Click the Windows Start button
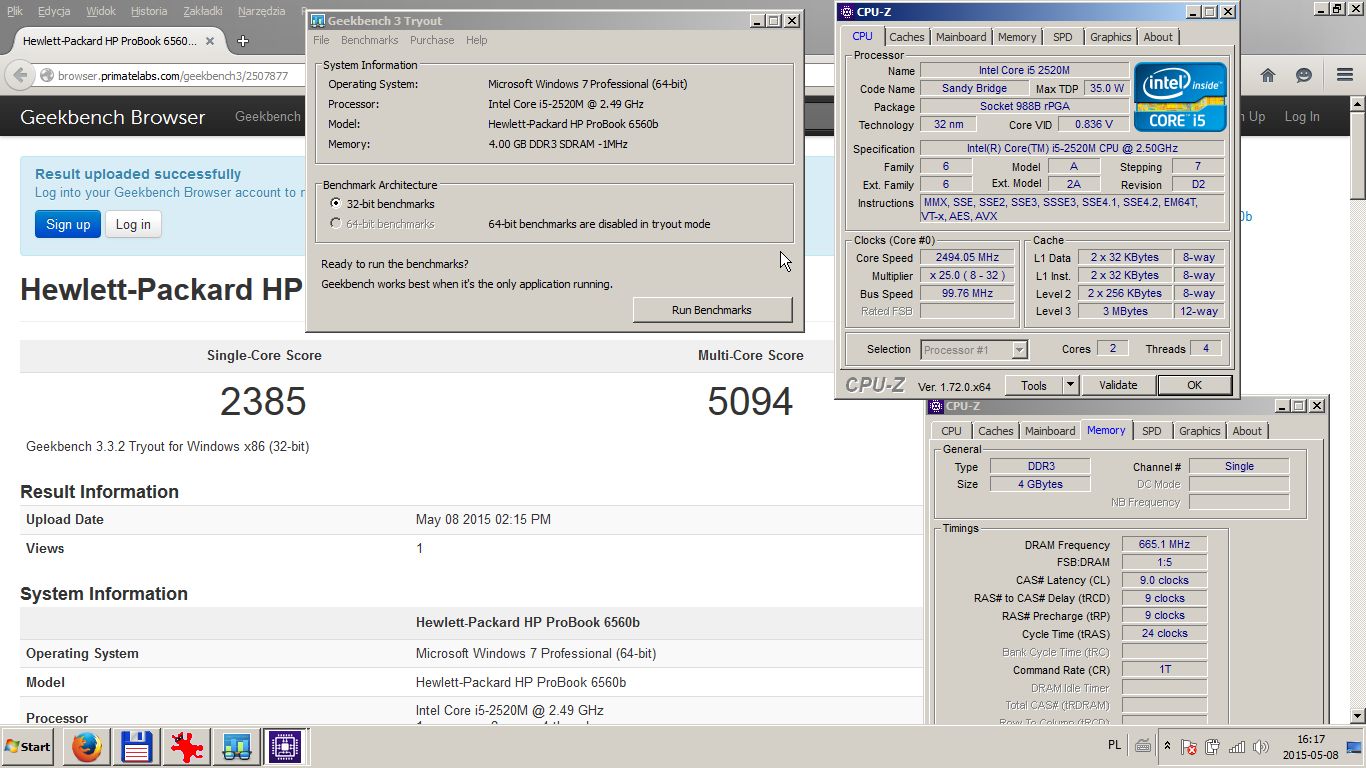Image resolution: width=1366 pixels, height=768 pixels. pyautogui.click(x=28, y=746)
